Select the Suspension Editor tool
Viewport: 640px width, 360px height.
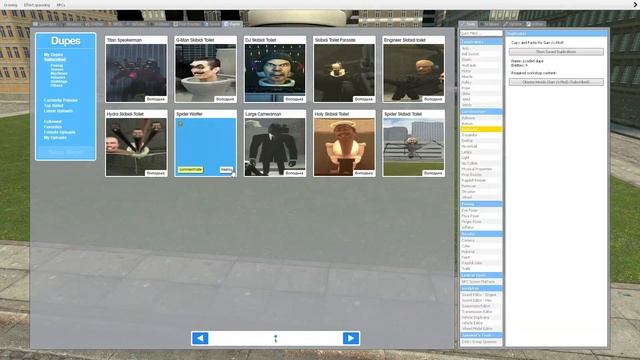pyautogui.click(x=481, y=306)
